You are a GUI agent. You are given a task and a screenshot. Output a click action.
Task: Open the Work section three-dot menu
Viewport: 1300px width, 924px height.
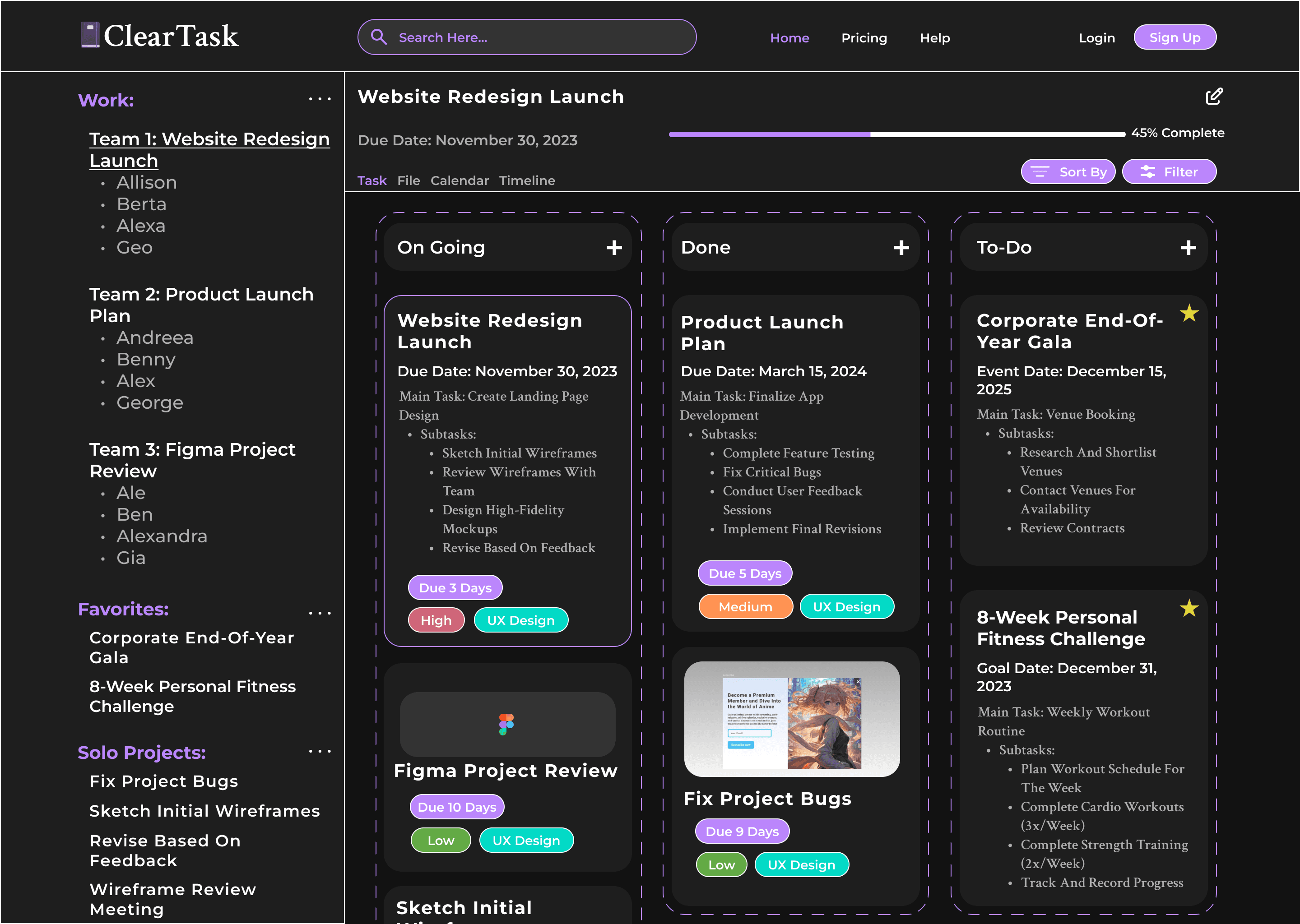tap(320, 99)
